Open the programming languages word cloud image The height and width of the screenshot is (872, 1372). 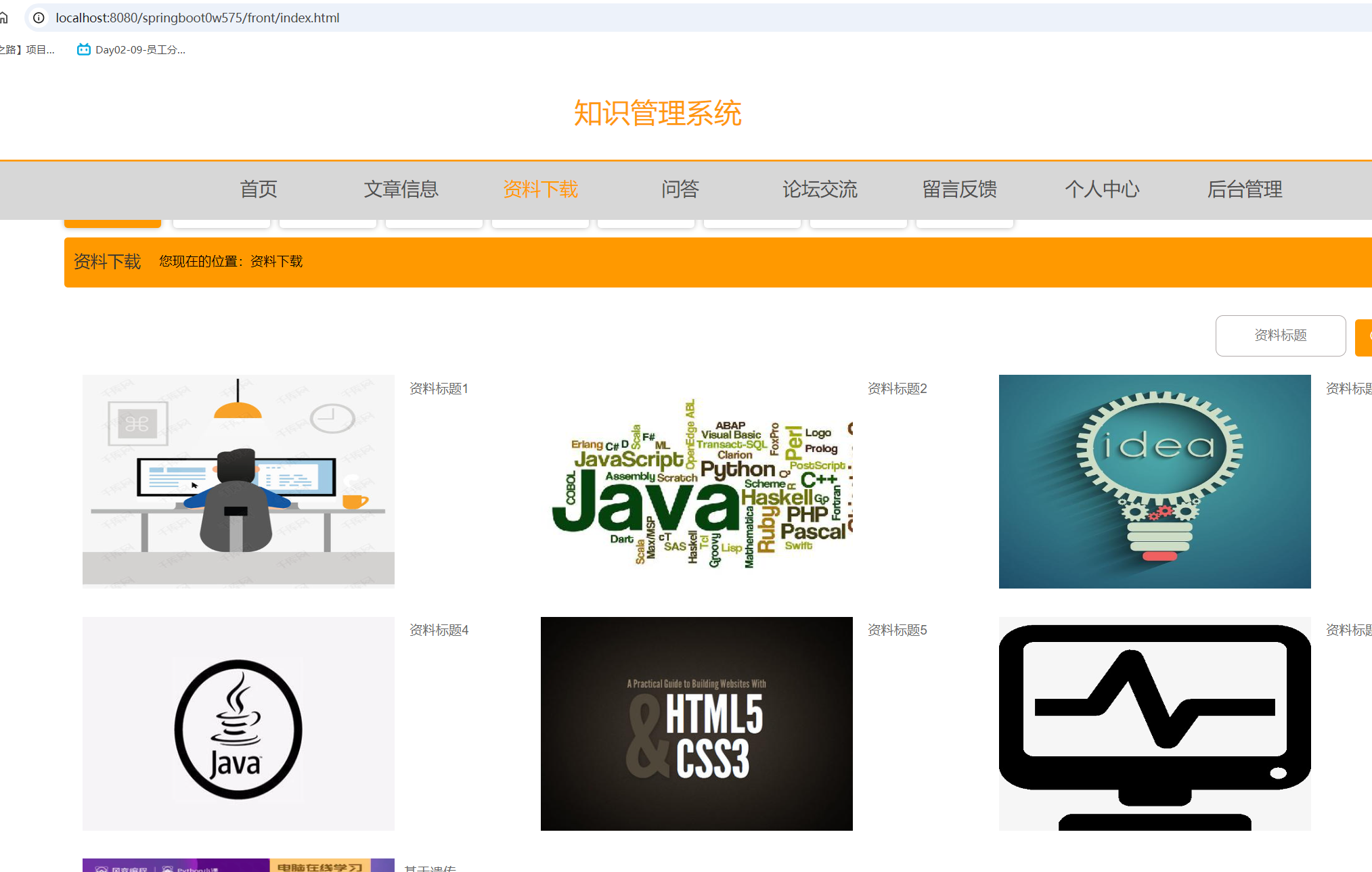point(696,481)
